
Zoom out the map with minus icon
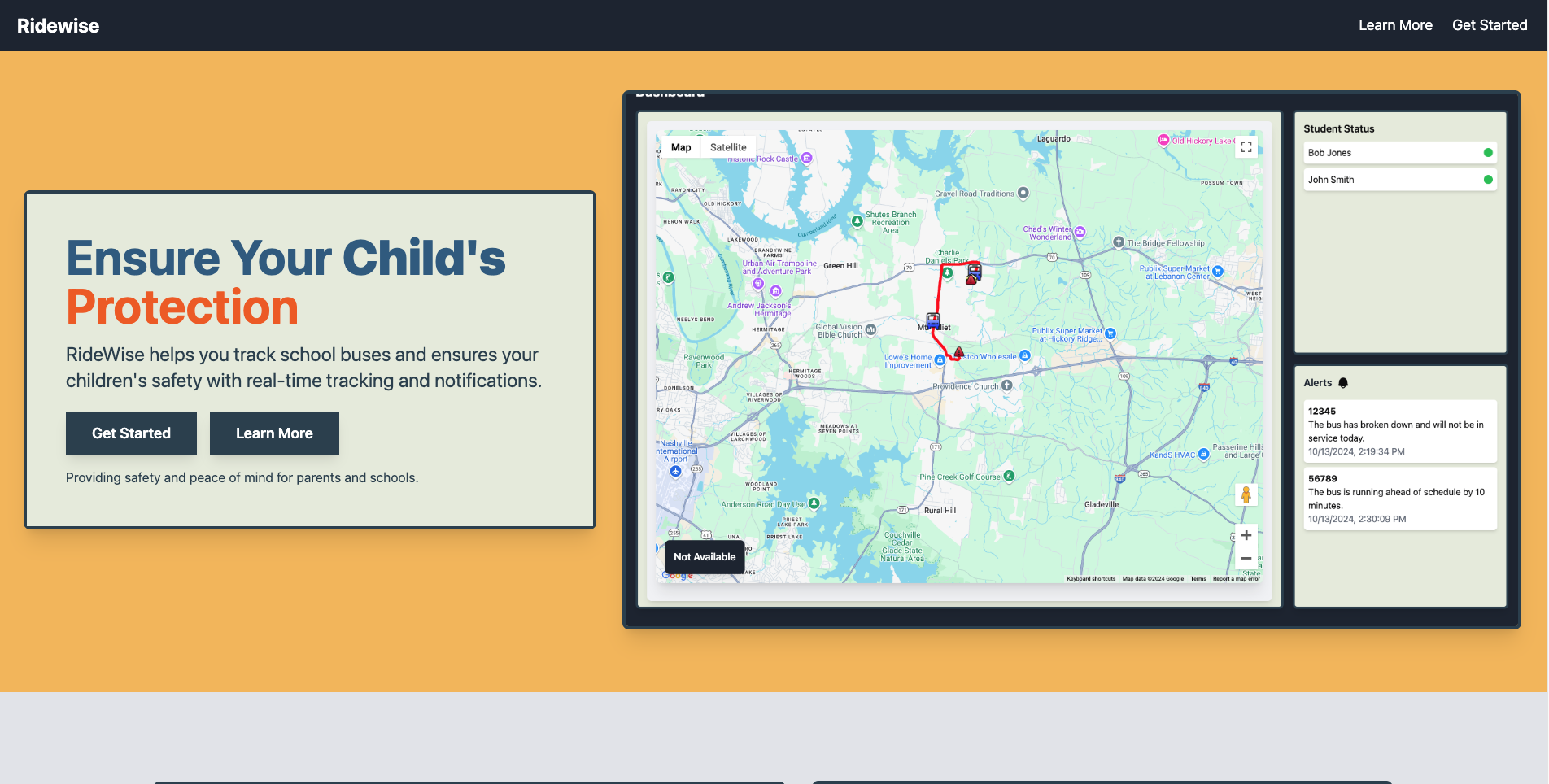[x=1246, y=558]
